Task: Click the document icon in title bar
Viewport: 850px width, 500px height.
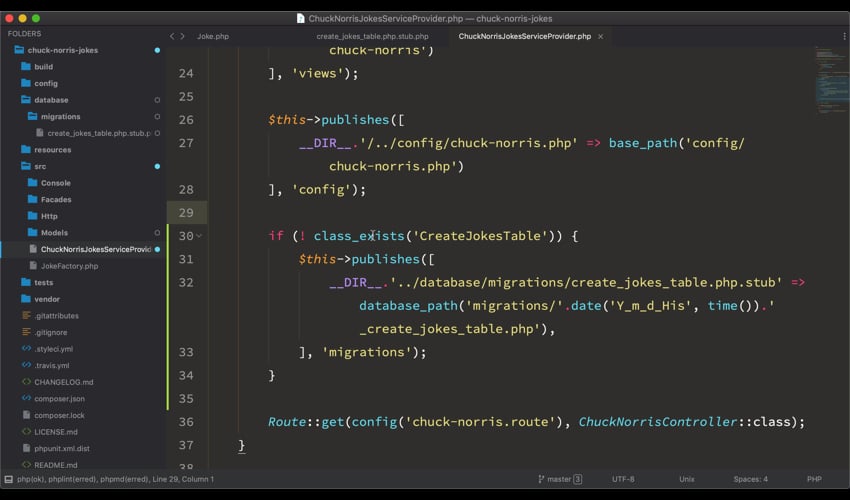Action: [300, 18]
